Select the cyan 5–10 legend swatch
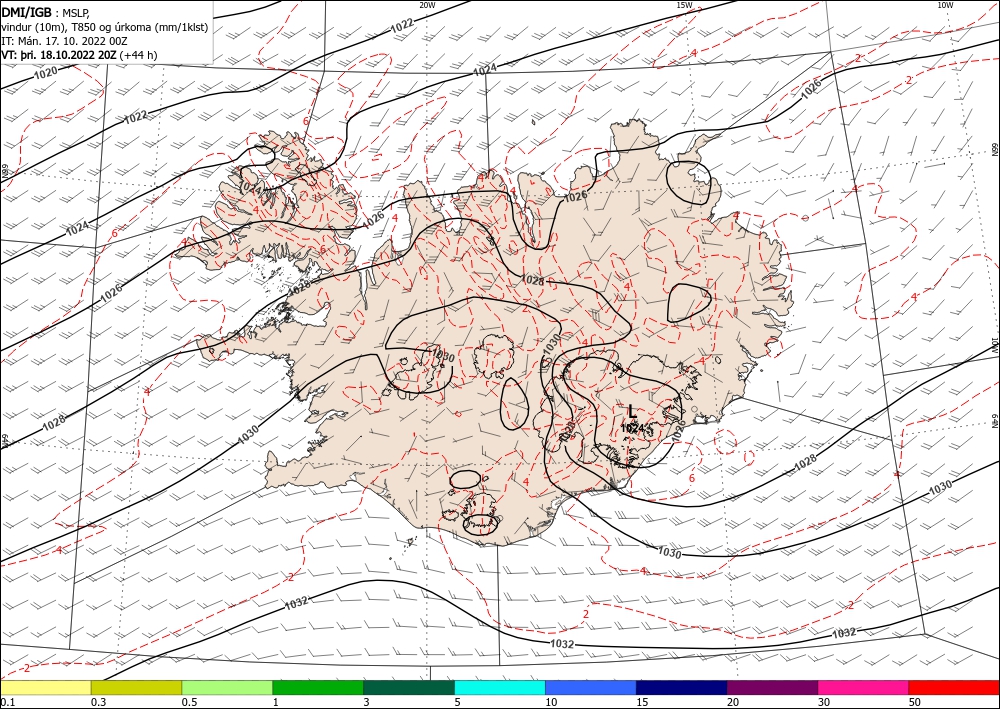1000x709 pixels. (500, 687)
